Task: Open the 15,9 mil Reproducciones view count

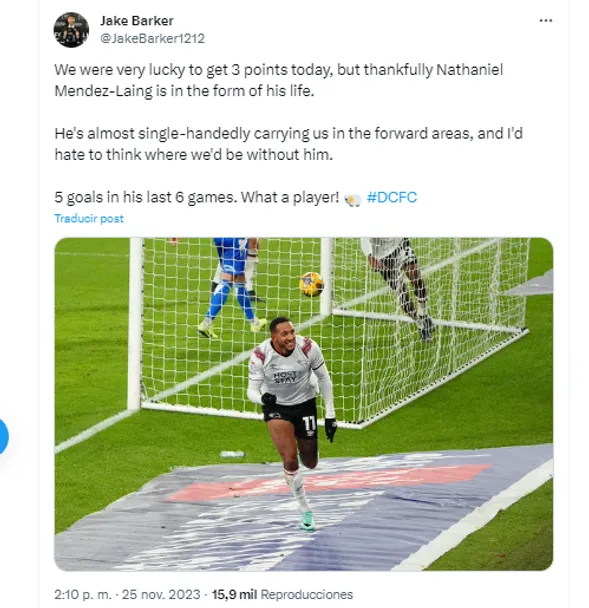Action: tap(282, 594)
